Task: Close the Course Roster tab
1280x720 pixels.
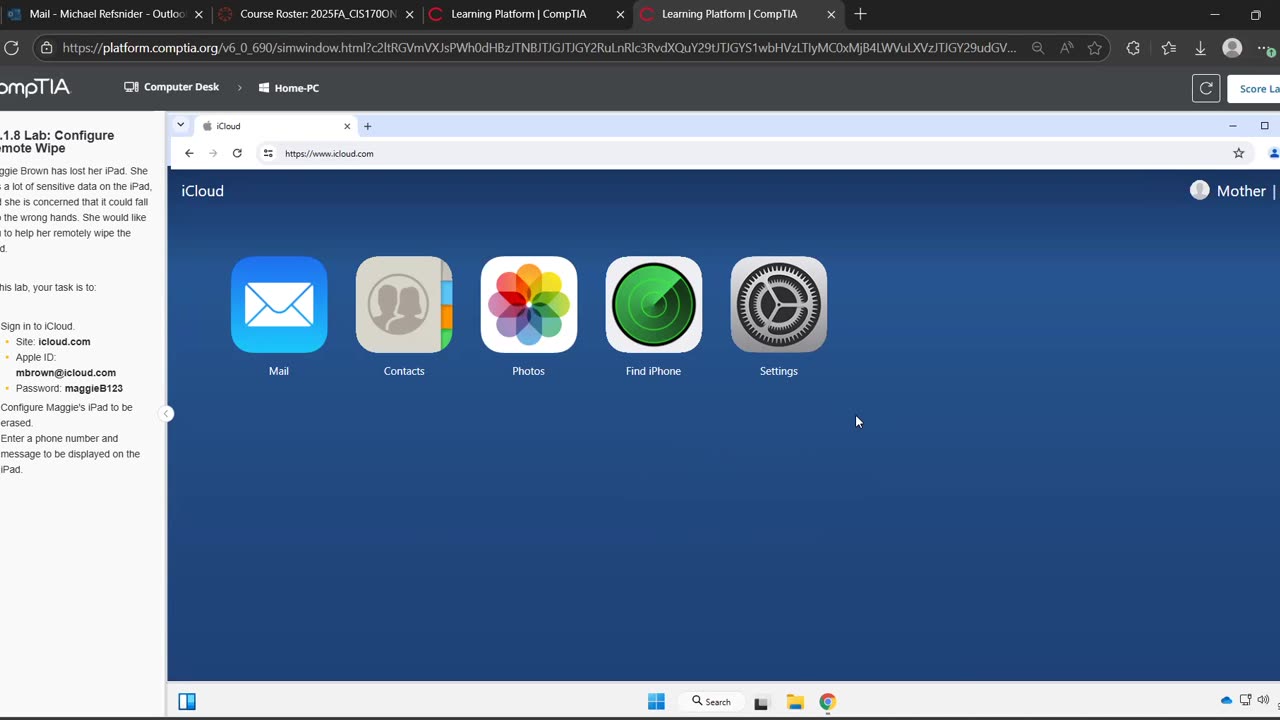Action: pos(409,15)
